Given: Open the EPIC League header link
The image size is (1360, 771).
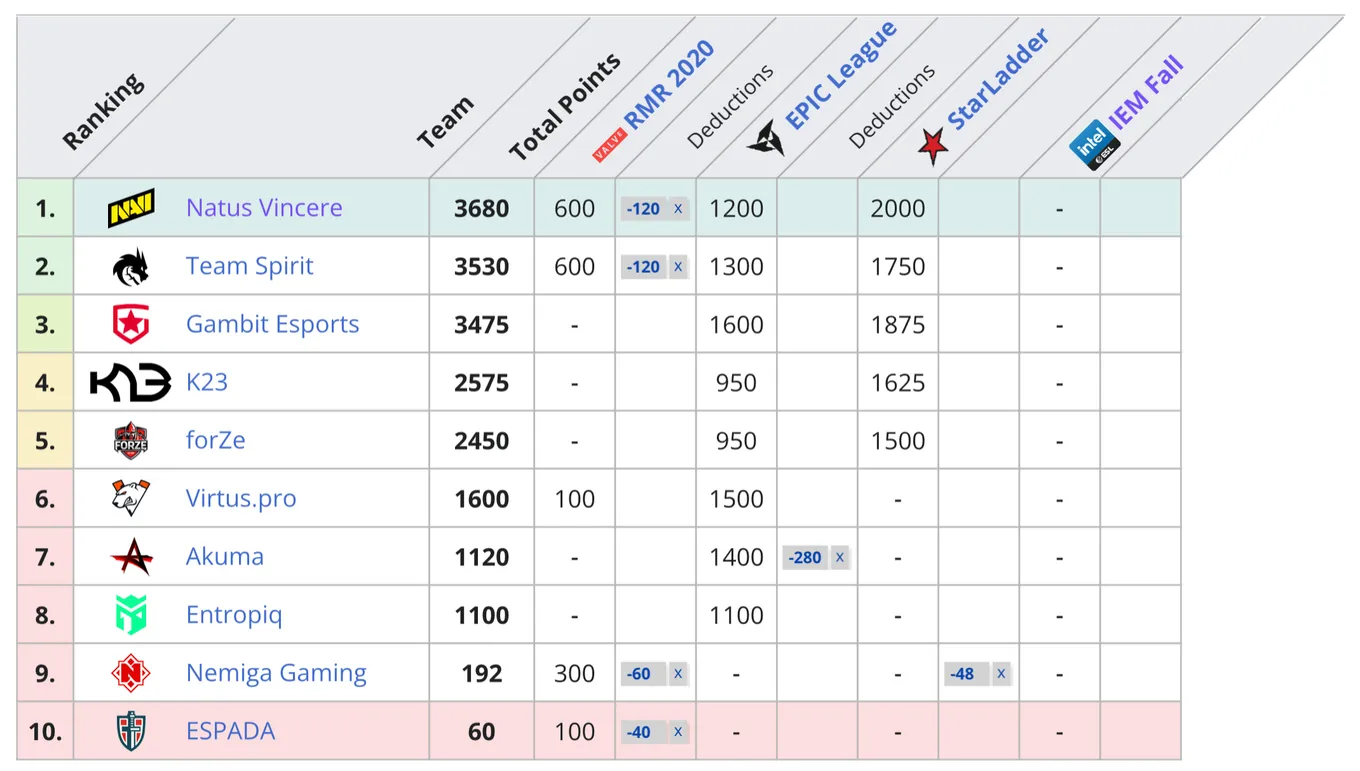Looking at the screenshot, I should (841, 76).
